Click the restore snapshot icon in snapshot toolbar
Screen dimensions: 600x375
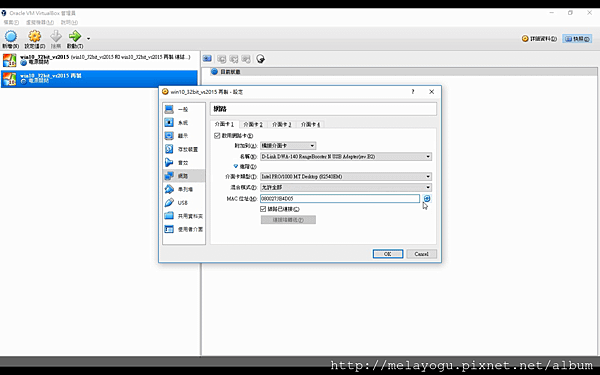[221, 59]
